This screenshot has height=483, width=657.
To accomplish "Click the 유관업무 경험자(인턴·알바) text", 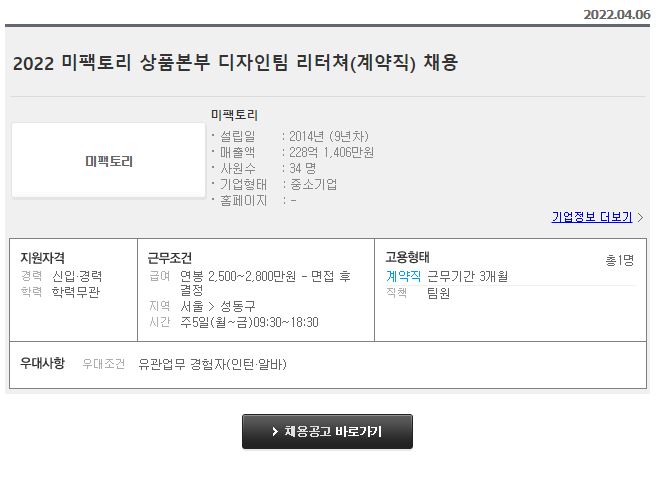I will [212, 364].
